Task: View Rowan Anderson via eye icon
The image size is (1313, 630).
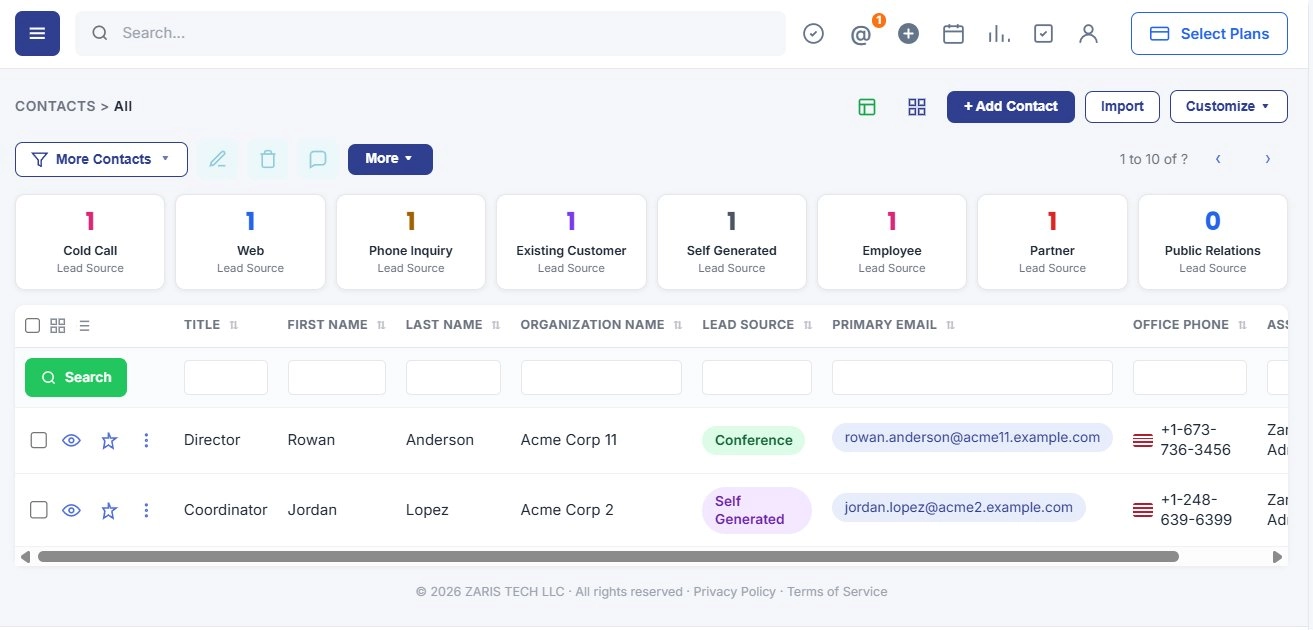Action: point(71,440)
